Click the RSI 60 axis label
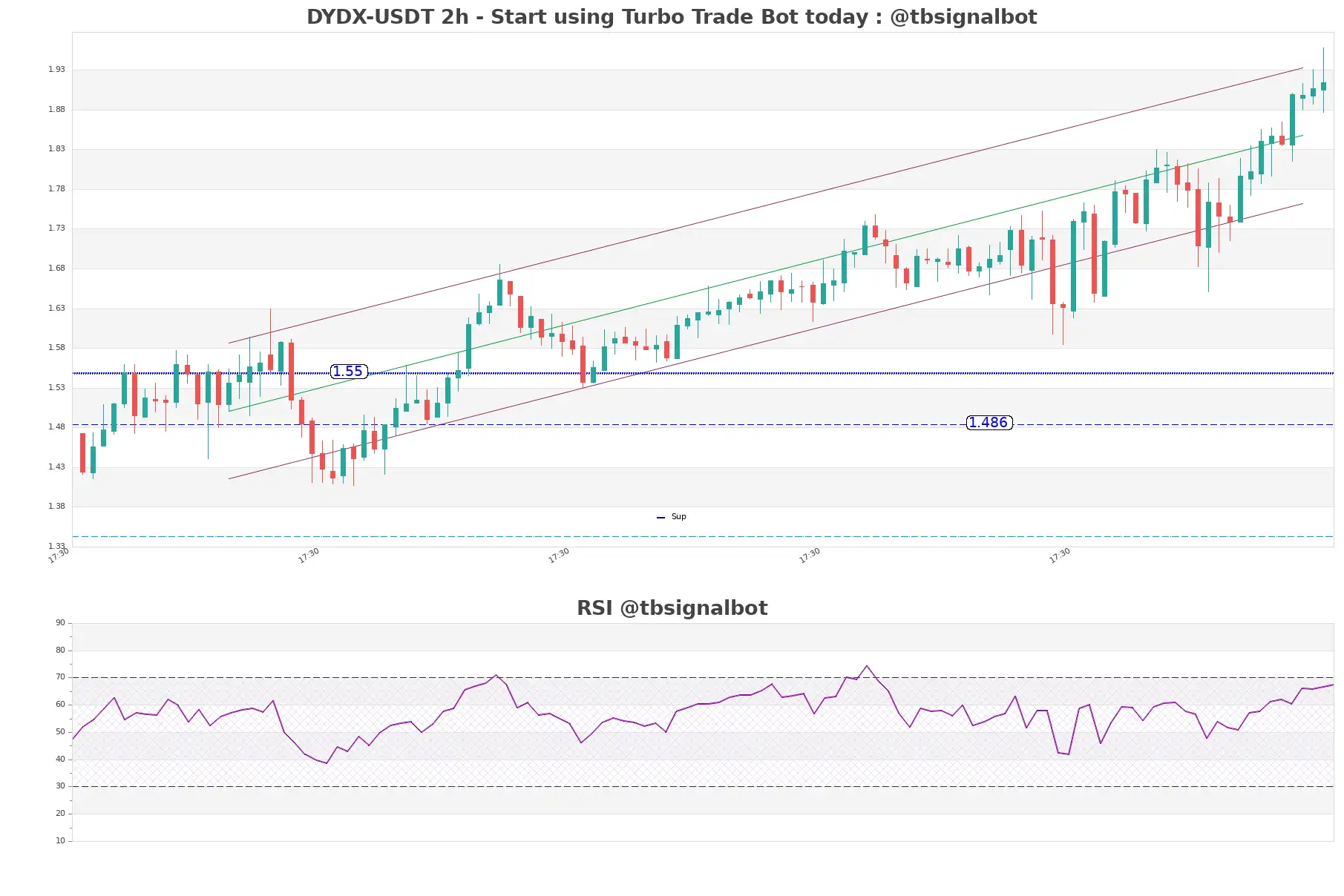 60,705
